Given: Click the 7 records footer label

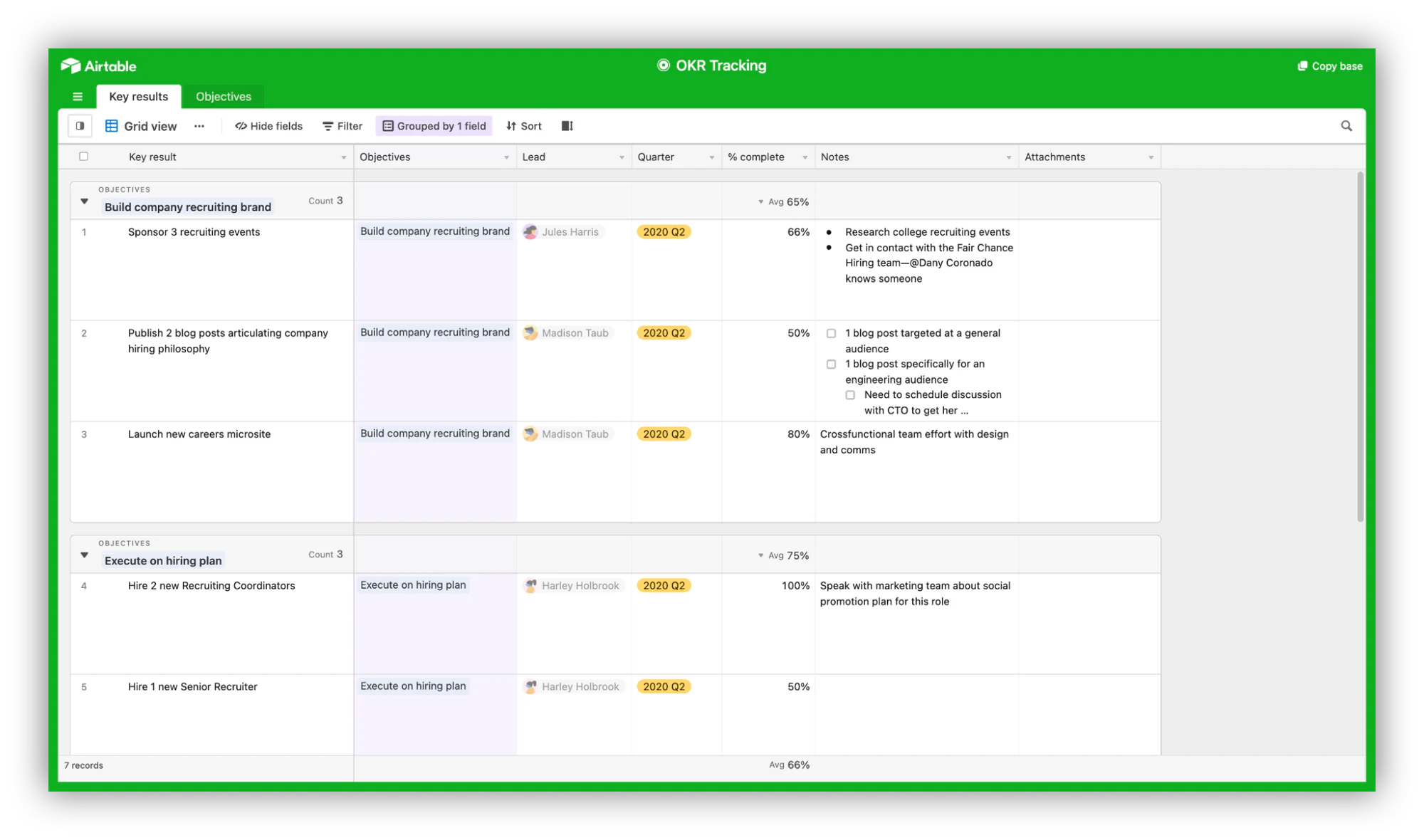Looking at the screenshot, I should point(83,766).
